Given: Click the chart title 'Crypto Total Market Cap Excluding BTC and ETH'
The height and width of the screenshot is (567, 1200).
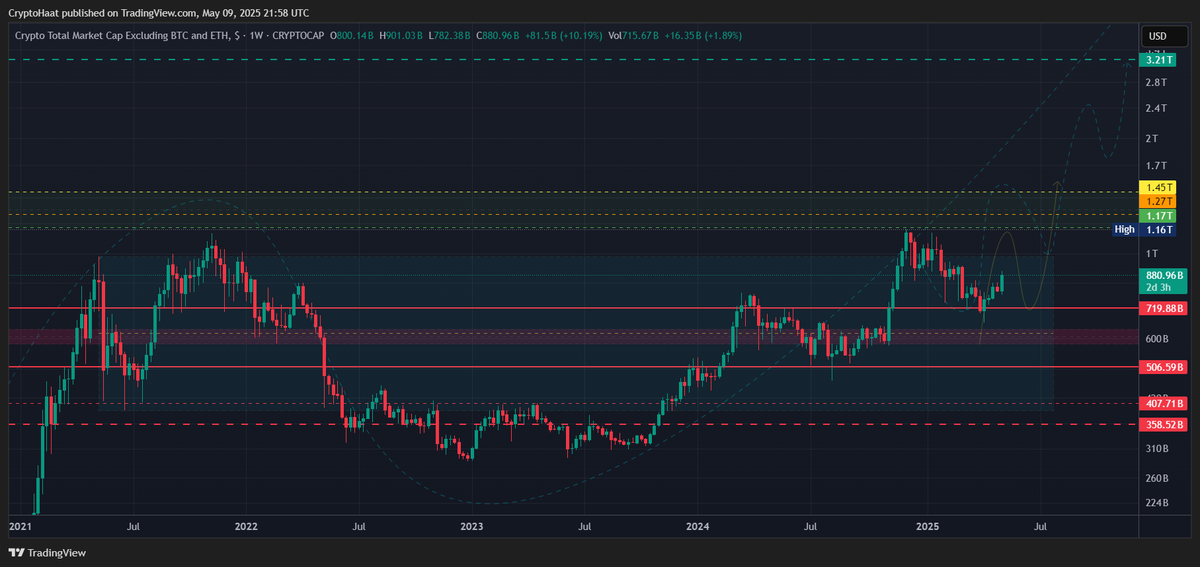Looking at the screenshot, I should (x=120, y=36).
